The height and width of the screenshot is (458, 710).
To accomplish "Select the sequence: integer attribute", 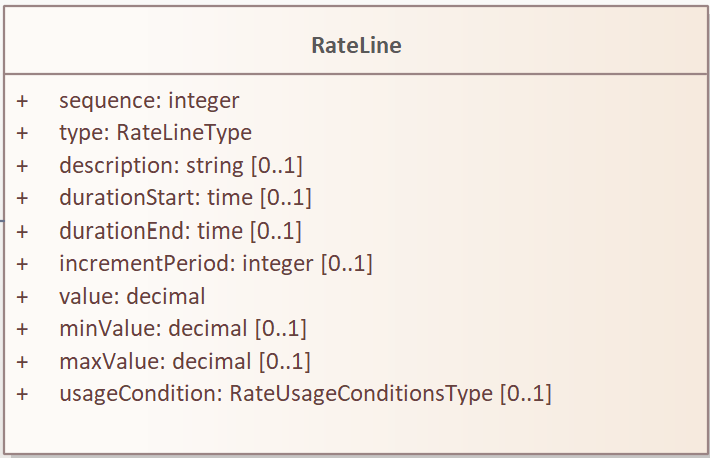I will coord(149,100).
